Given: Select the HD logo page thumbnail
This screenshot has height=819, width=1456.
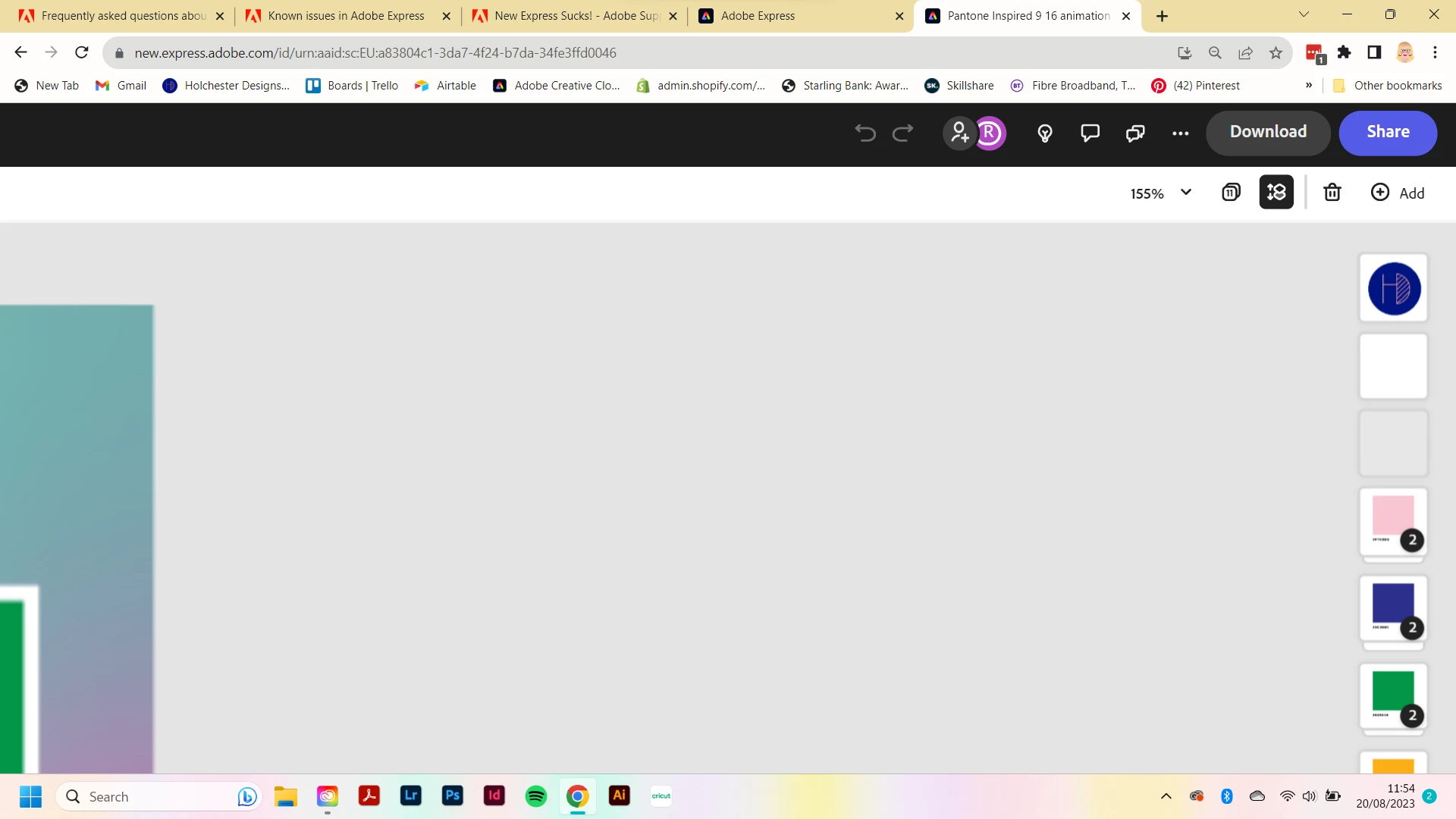Looking at the screenshot, I should [1393, 288].
